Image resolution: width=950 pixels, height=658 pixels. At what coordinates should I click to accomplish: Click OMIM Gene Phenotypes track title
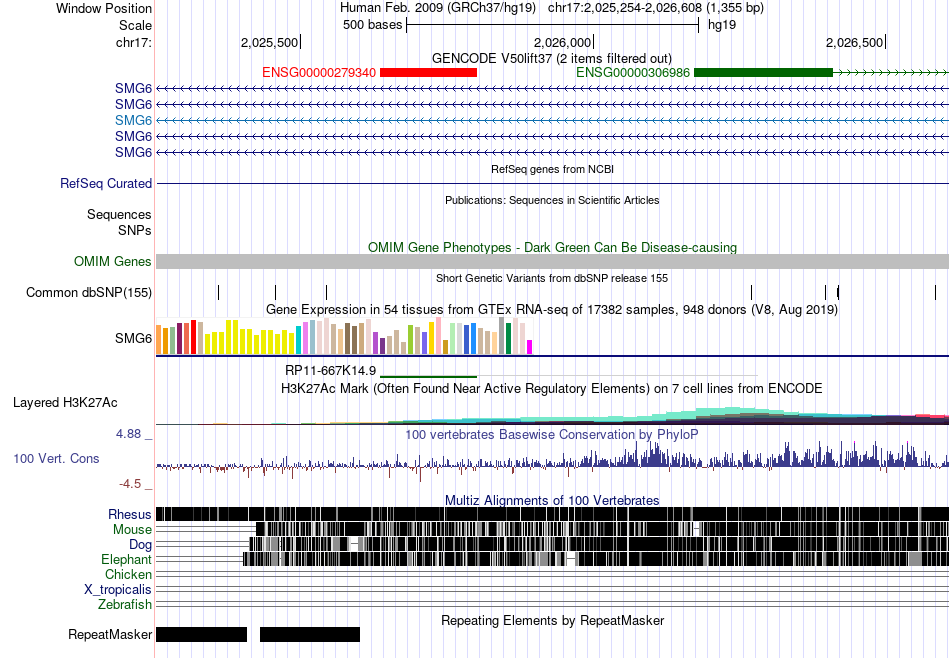click(553, 247)
